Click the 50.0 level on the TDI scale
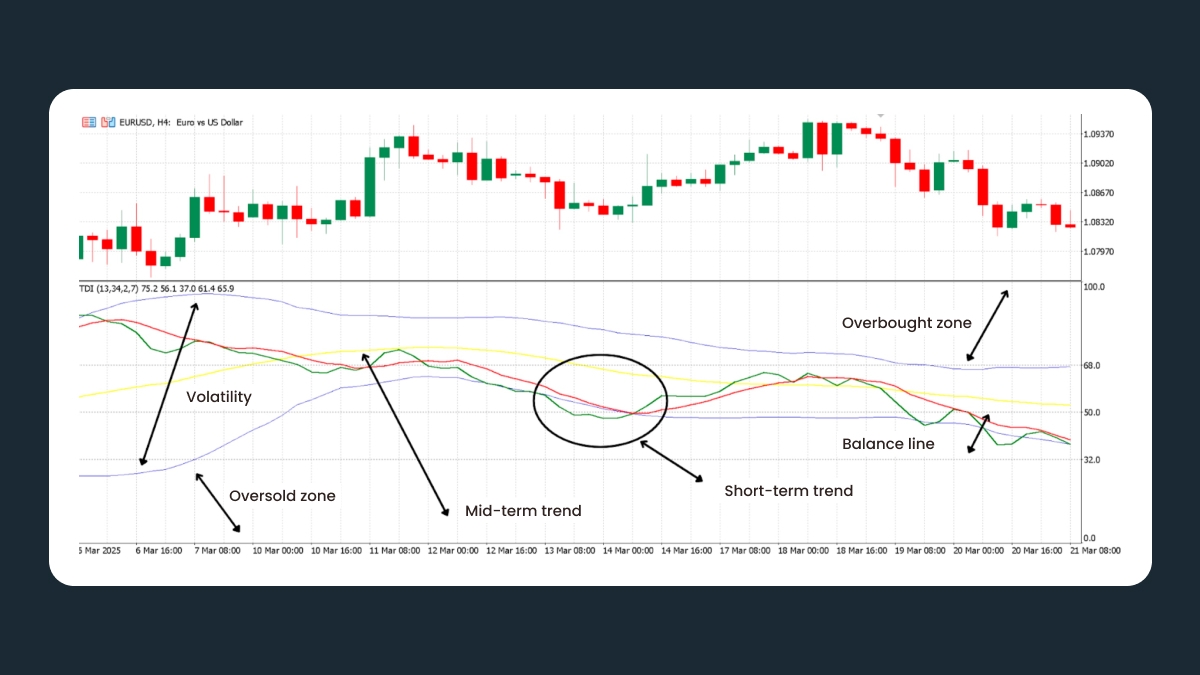Image resolution: width=1200 pixels, height=675 pixels. 1092,413
